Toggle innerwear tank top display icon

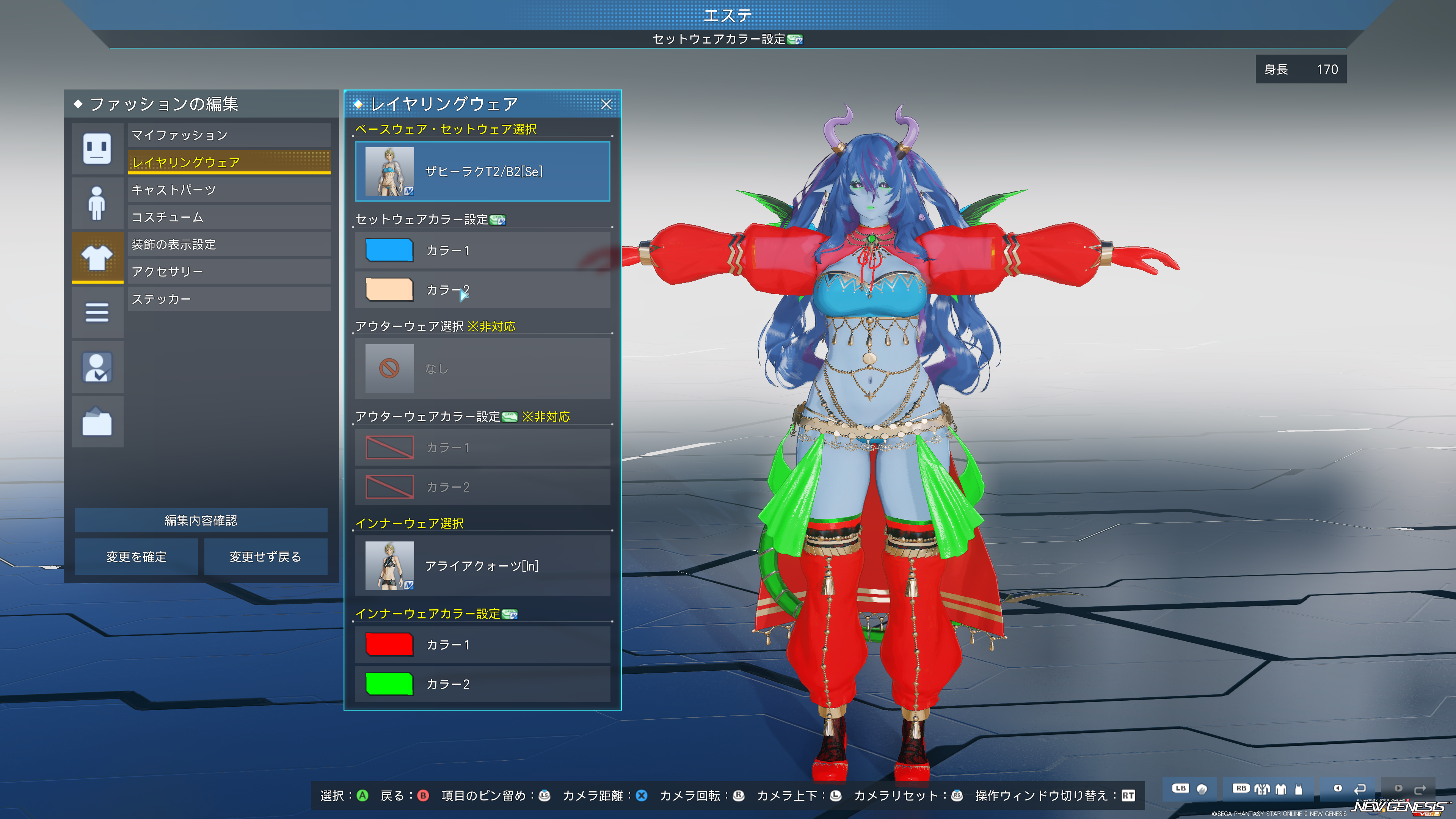point(1299,789)
